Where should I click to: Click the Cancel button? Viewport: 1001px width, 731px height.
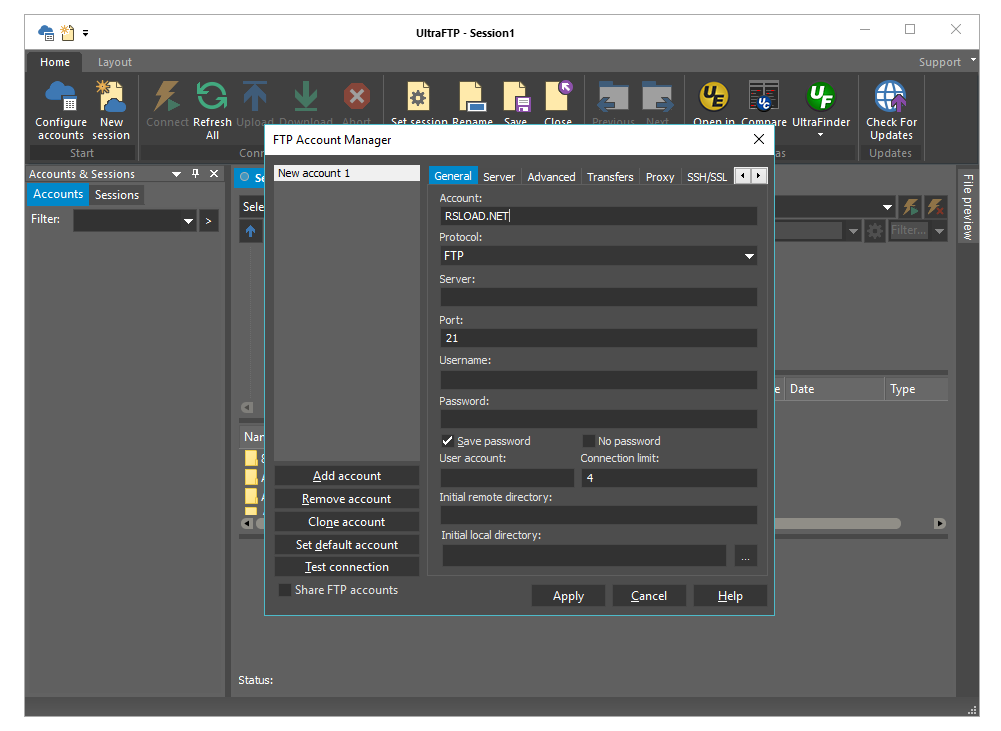pos(649,596)
